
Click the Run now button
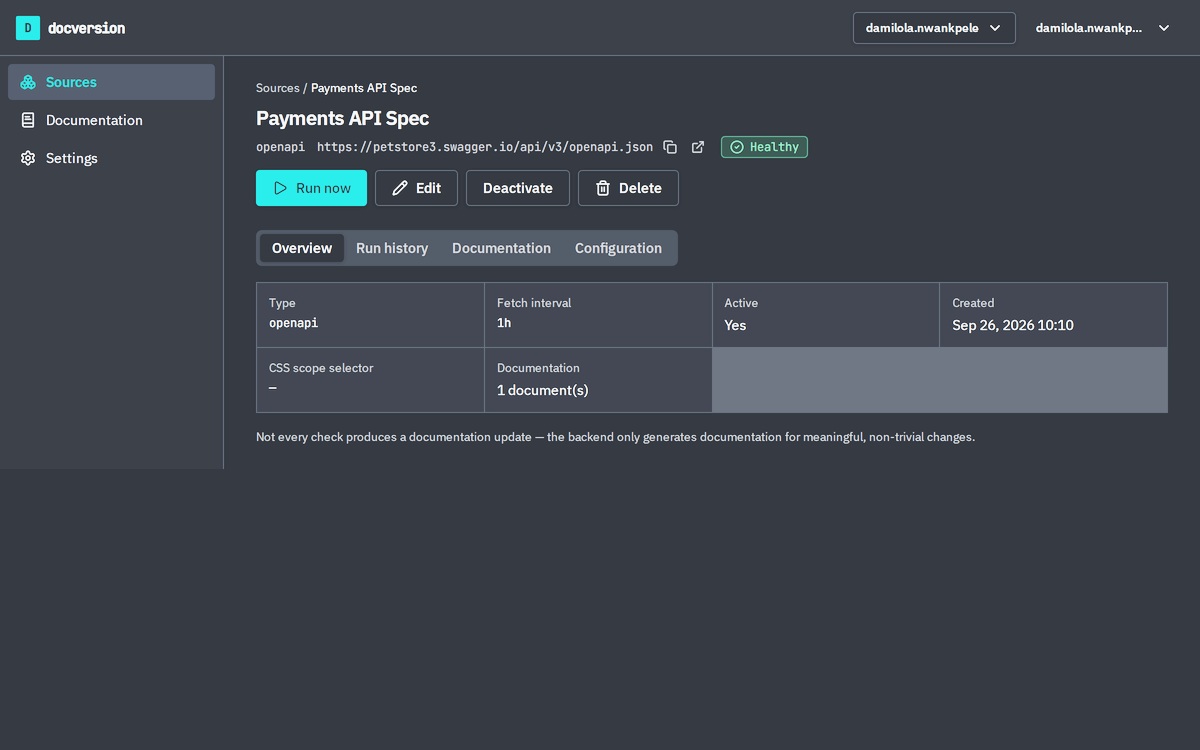pyautogui.click(x=311, y=188)
